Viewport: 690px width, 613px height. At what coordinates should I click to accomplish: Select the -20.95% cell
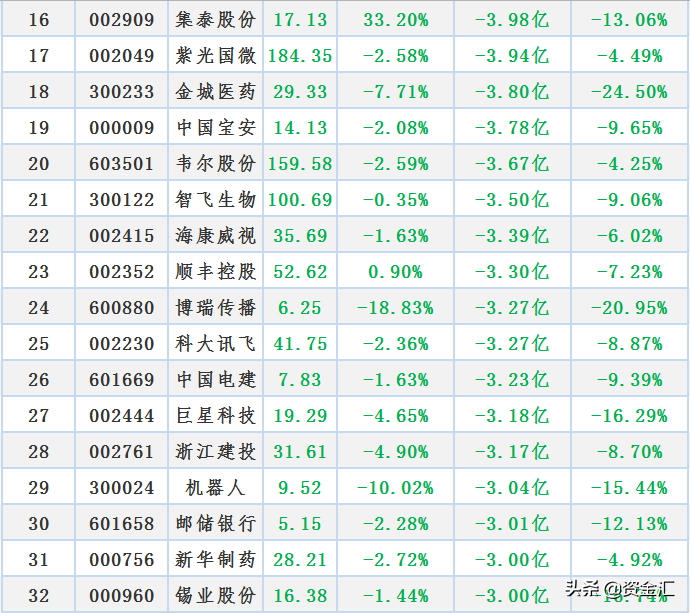tap(629, 308)
